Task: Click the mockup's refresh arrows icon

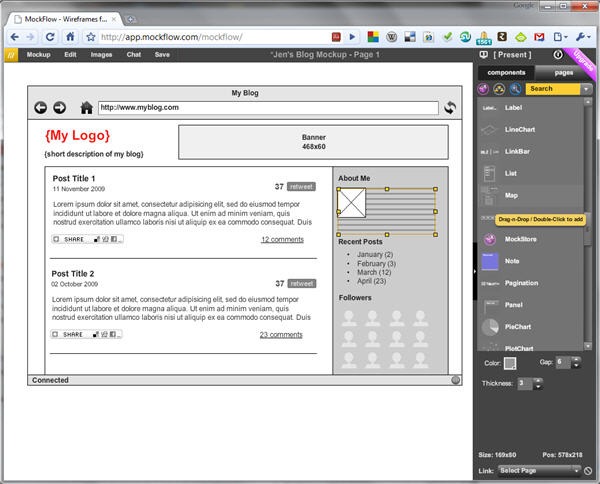Action: [451, 108]
